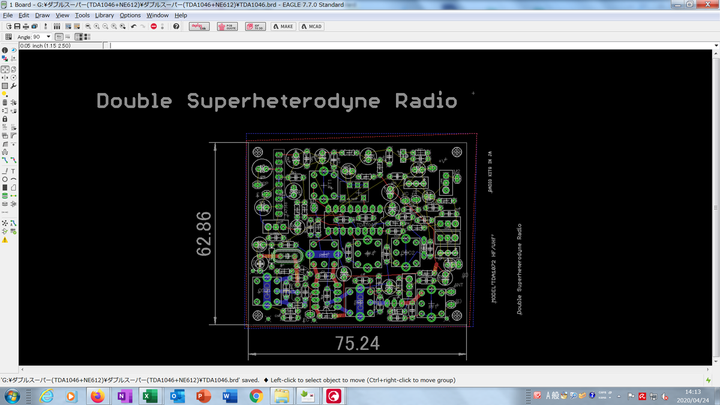Open the Errors warning-triangle icon
This screenshot has height=405, width=720.
pos(5,240)
